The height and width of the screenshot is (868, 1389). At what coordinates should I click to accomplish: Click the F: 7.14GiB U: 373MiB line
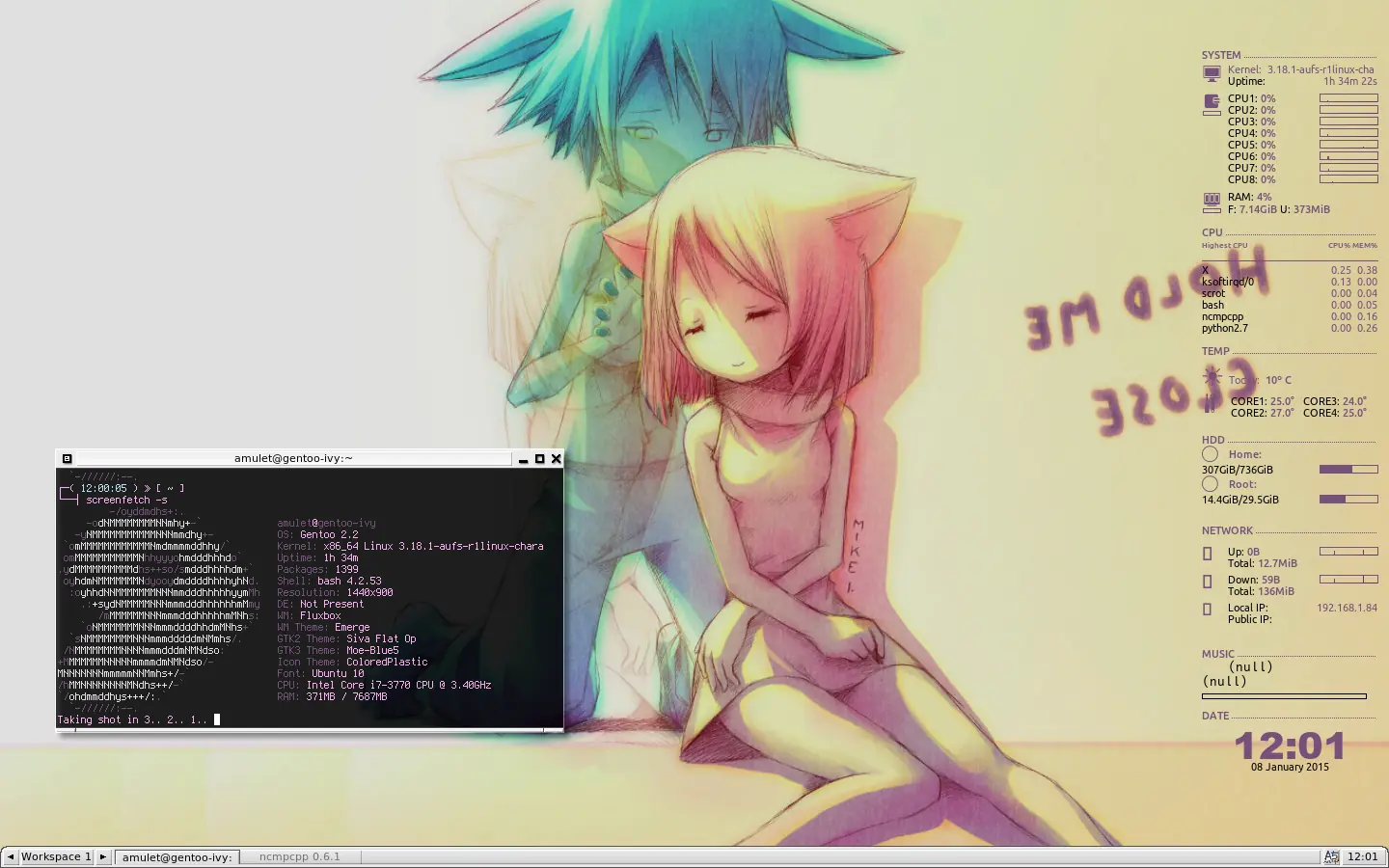click(x=1278, y=209)
